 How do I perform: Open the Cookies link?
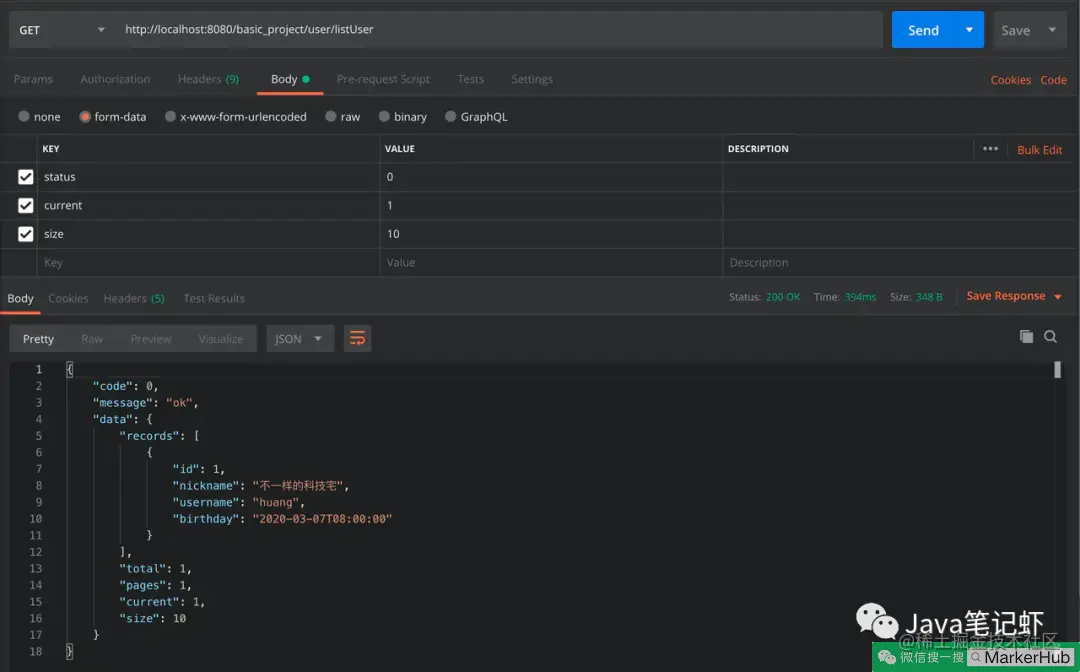[1010, 80]
